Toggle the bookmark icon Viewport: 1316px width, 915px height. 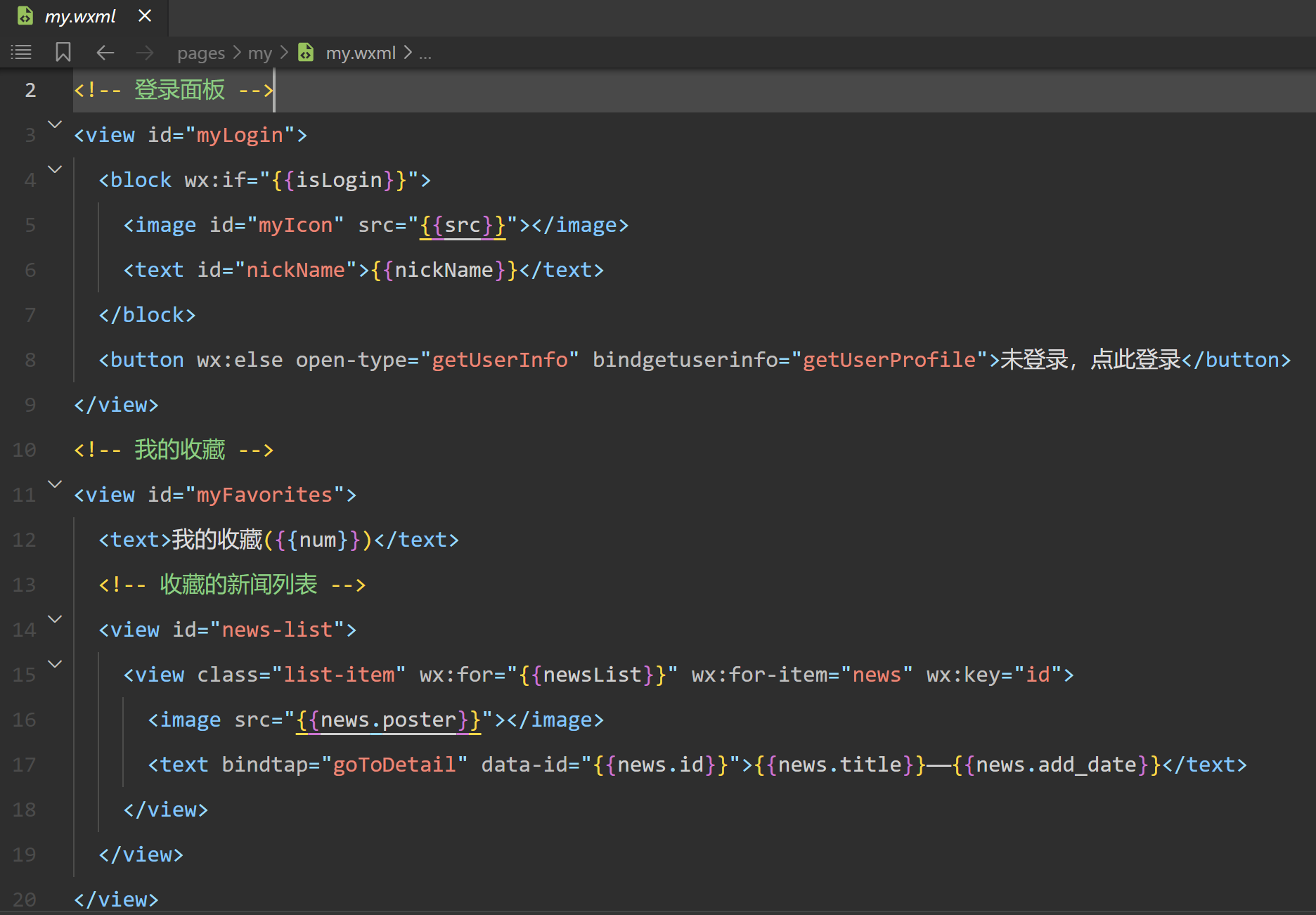[x=63, y=52]
